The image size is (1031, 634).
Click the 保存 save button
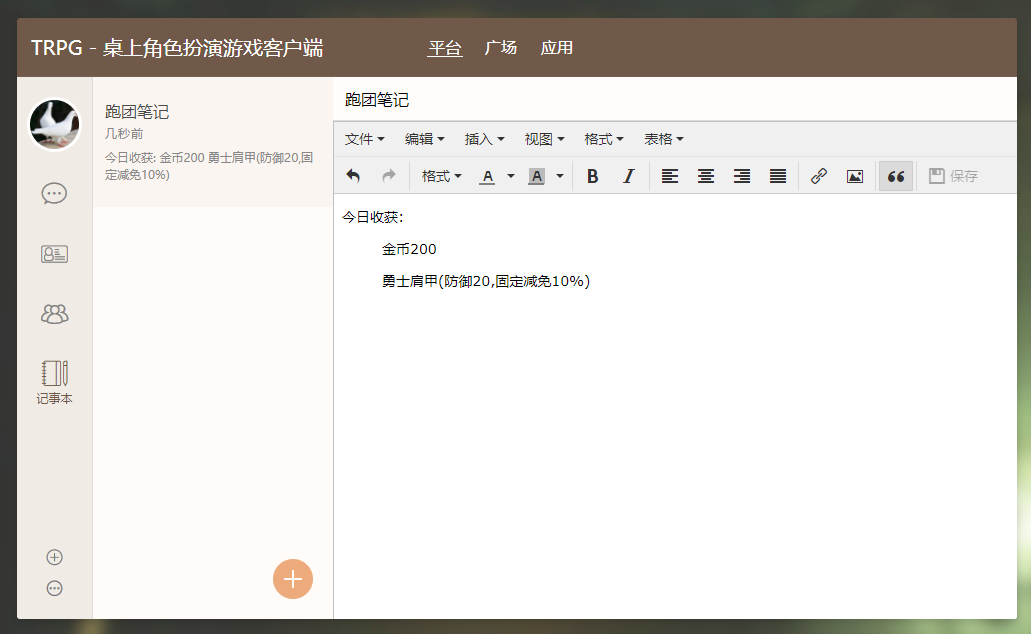click(953, 176)
